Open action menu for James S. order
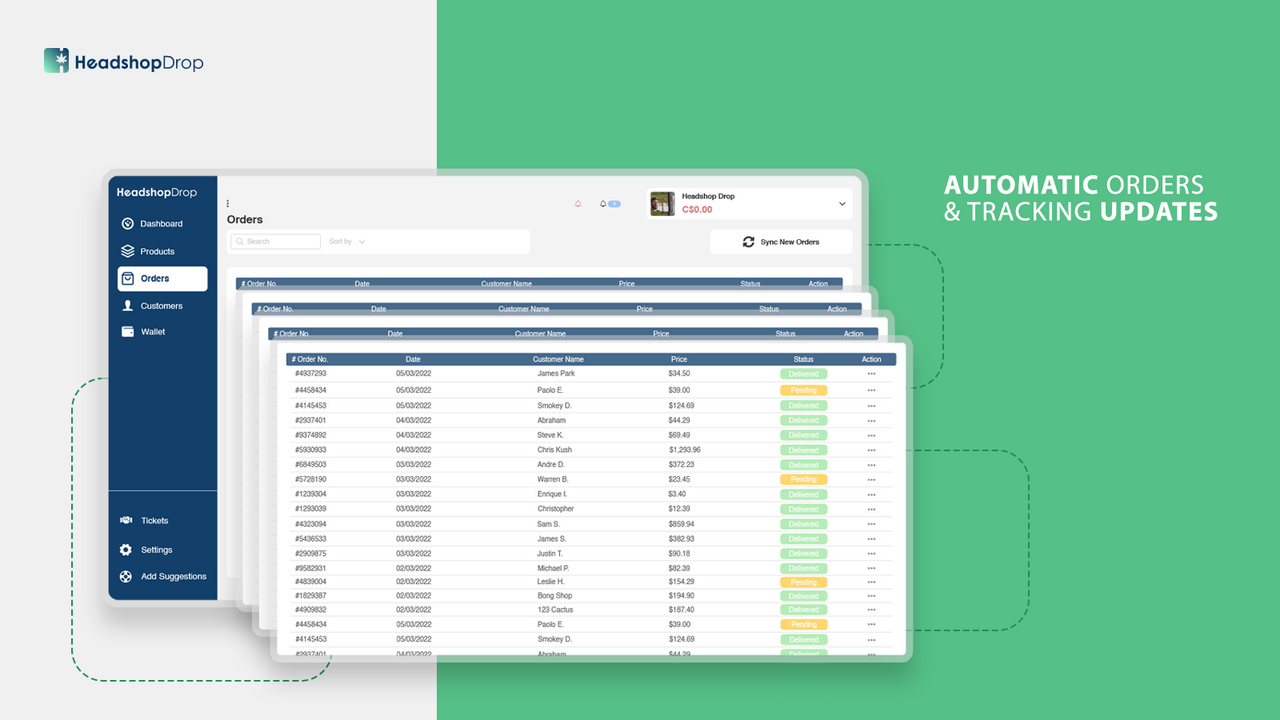Image resolution: width=1280 pixels, height=720 pixels. coord(871,539)
